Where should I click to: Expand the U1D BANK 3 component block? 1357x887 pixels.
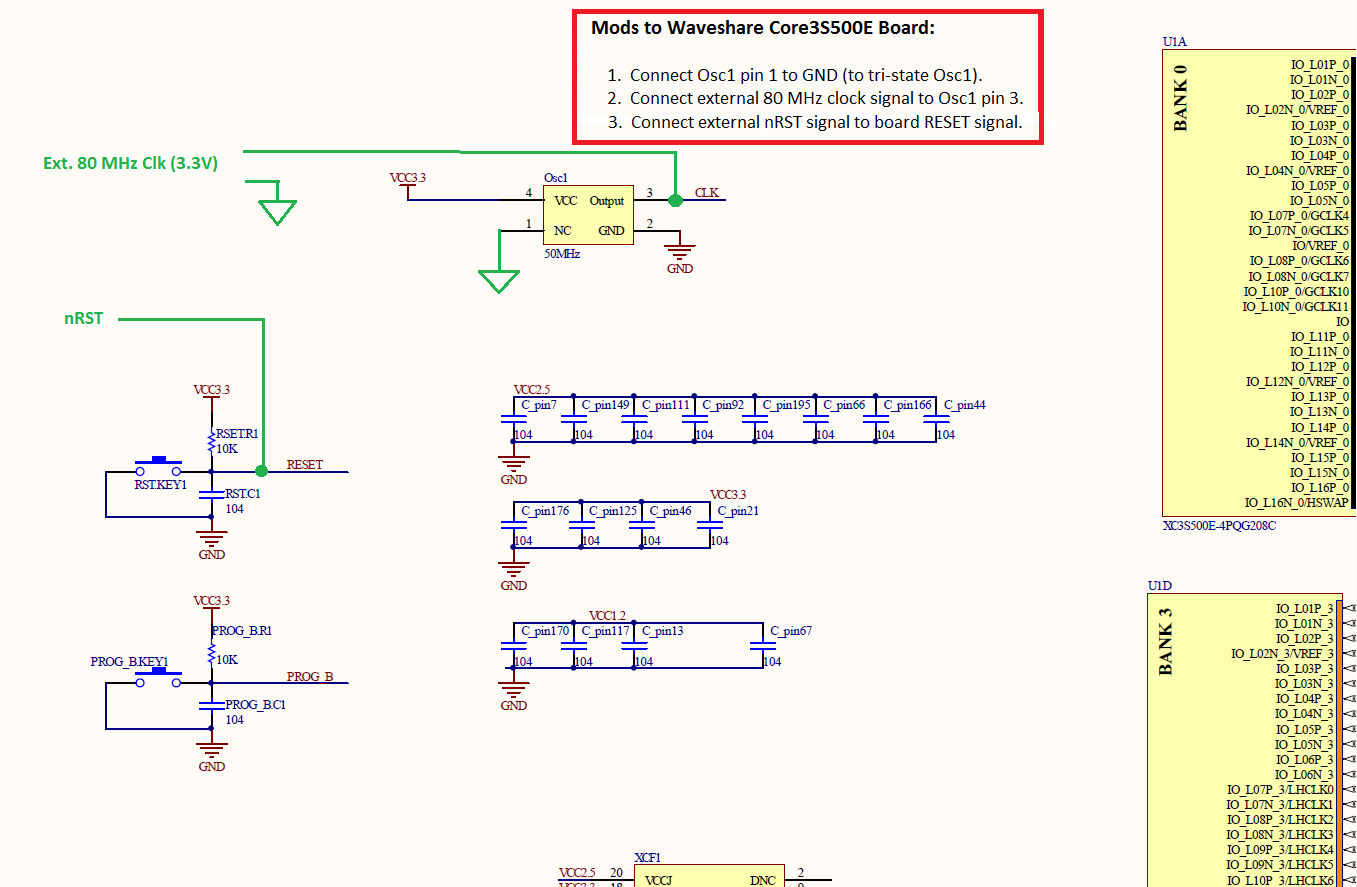(1245, 740)
